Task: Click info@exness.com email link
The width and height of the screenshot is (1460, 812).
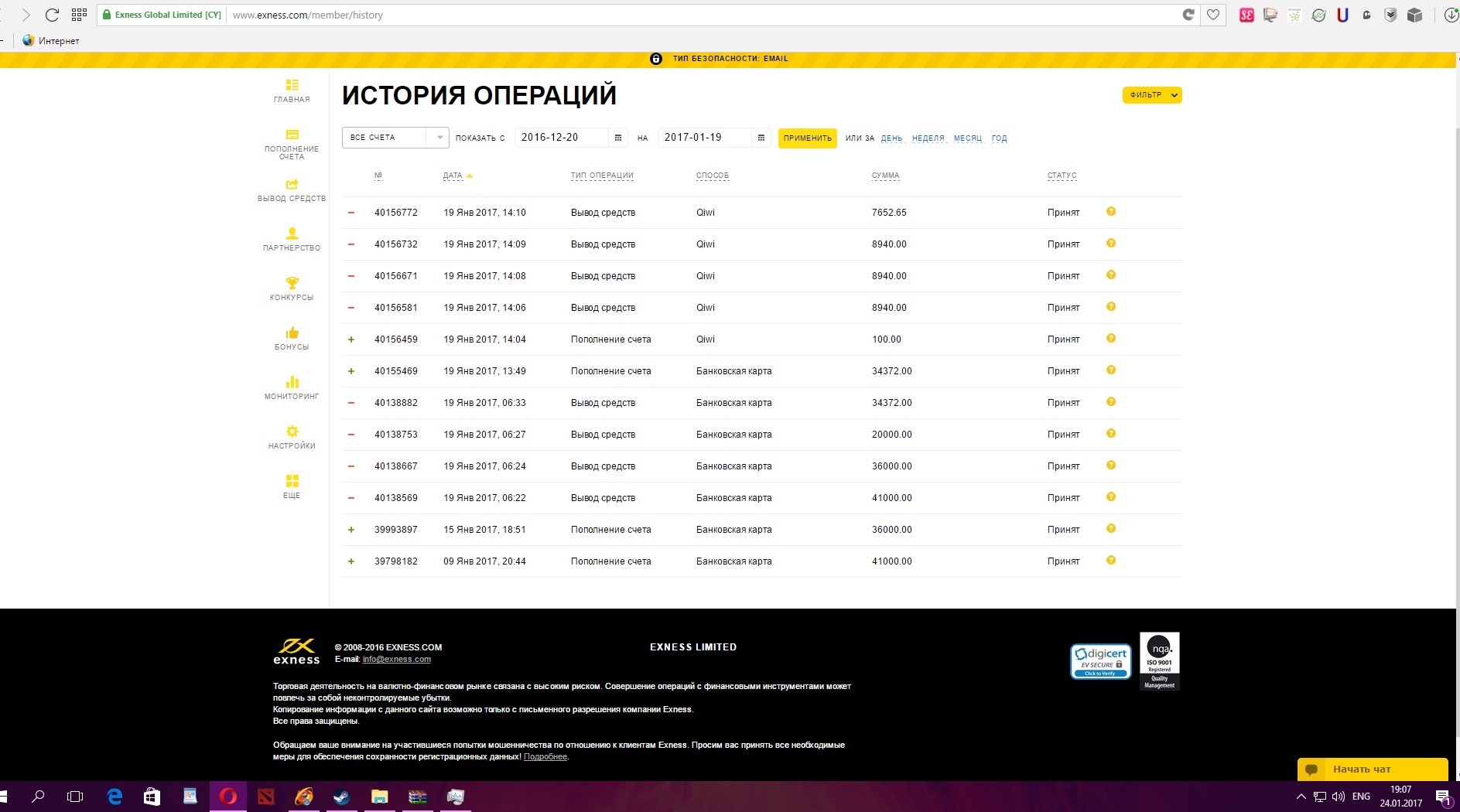Action: pos(396,660)
